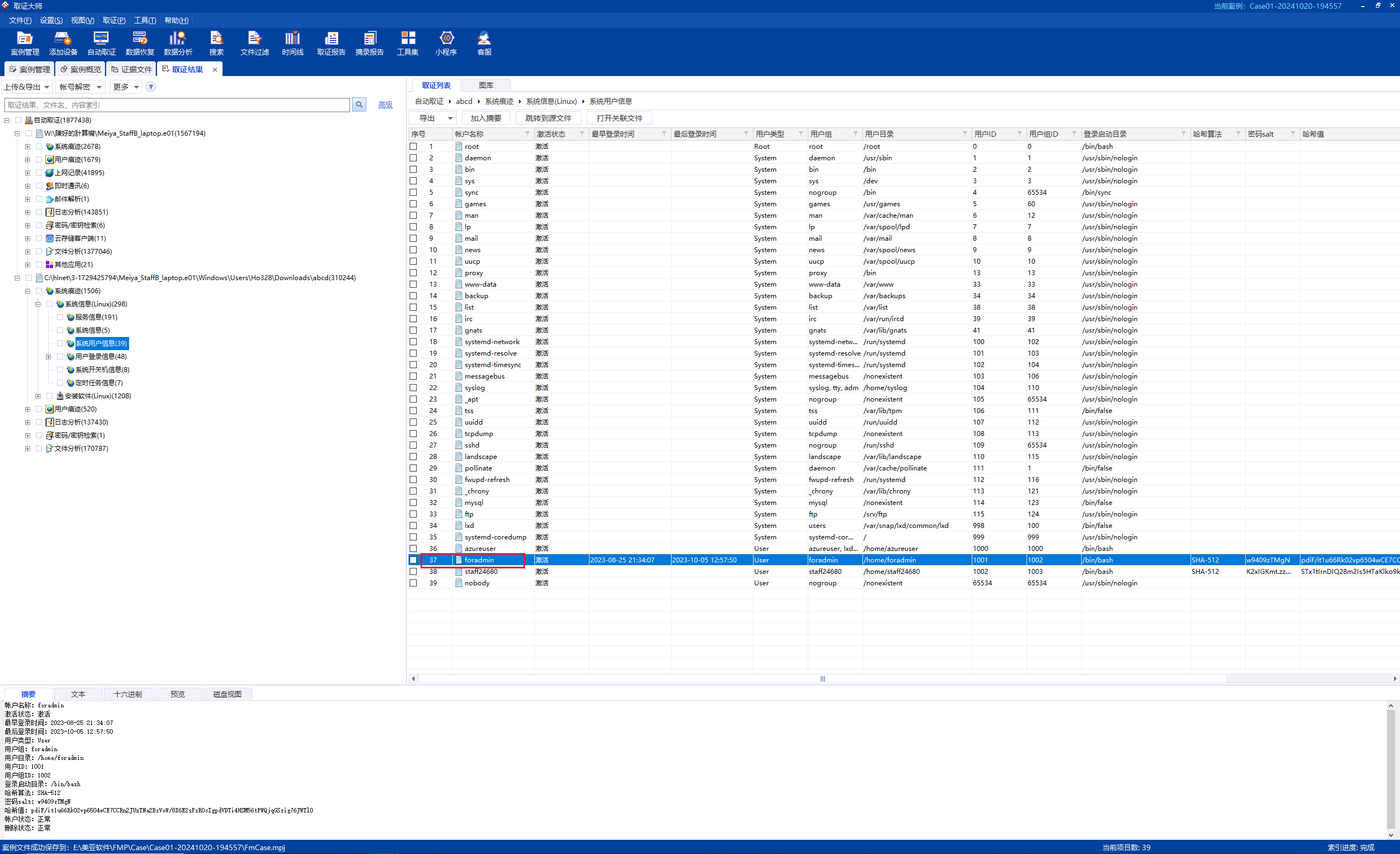Click the table scrollbar right arrow
This screenshot has height=854, width=1400.
(x=1395, y=678)
